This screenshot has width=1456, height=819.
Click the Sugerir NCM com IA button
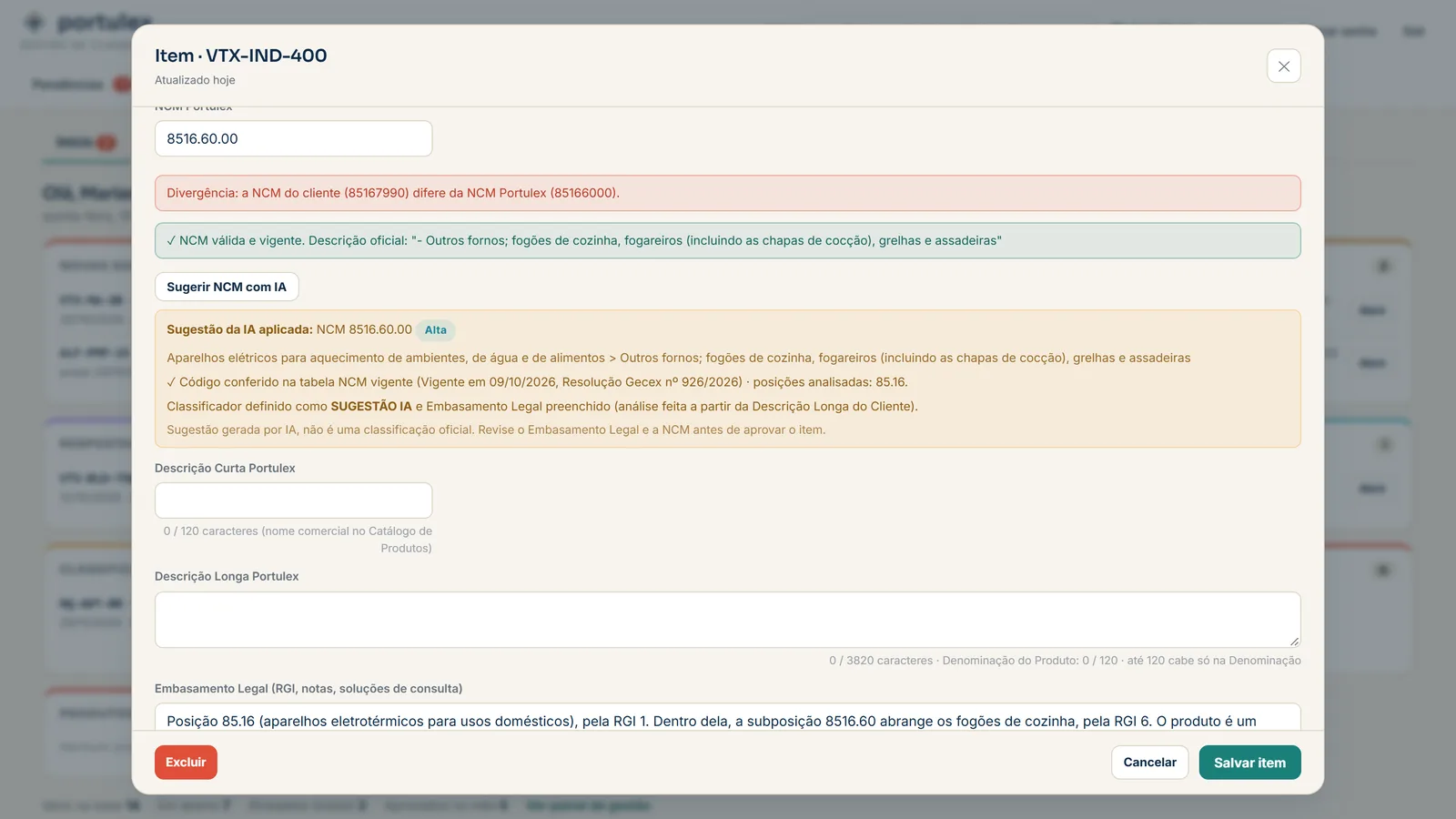227,287
